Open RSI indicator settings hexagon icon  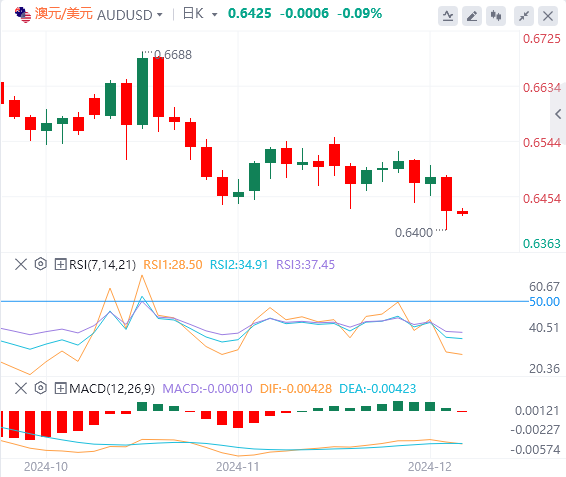[x=41, y=264]
